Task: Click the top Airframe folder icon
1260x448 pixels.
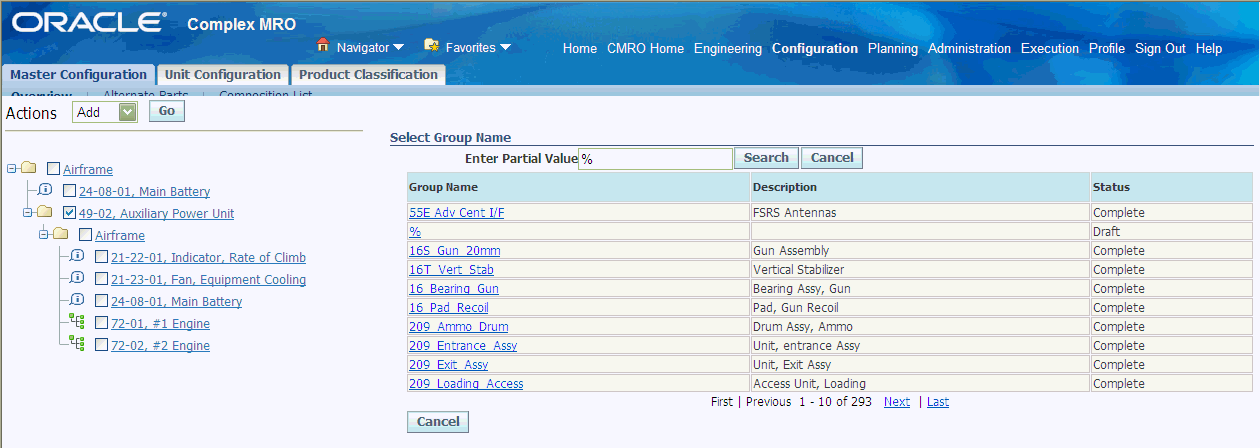Action: click(x=29, y=168)
